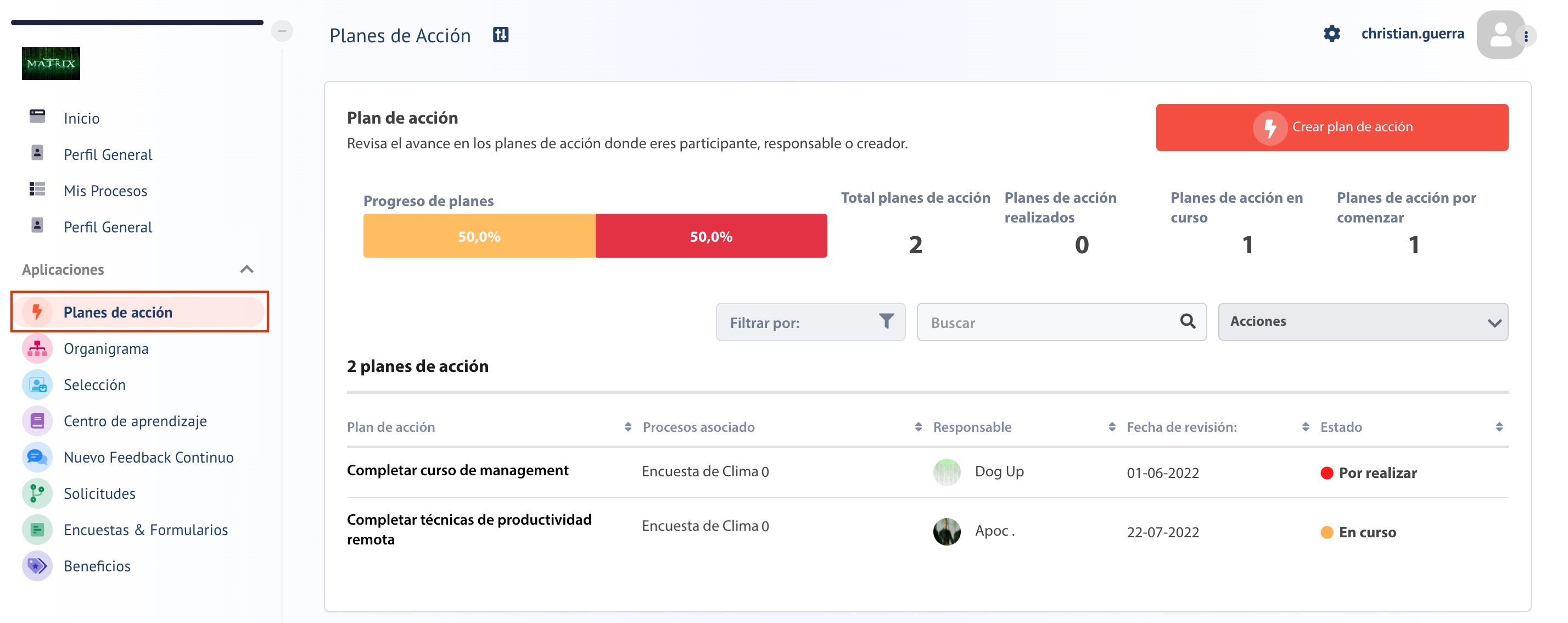Open the Filtrar por dropdown
Image resolution: width=1568 pixels, height=623 pixels.
pos(810,321)
